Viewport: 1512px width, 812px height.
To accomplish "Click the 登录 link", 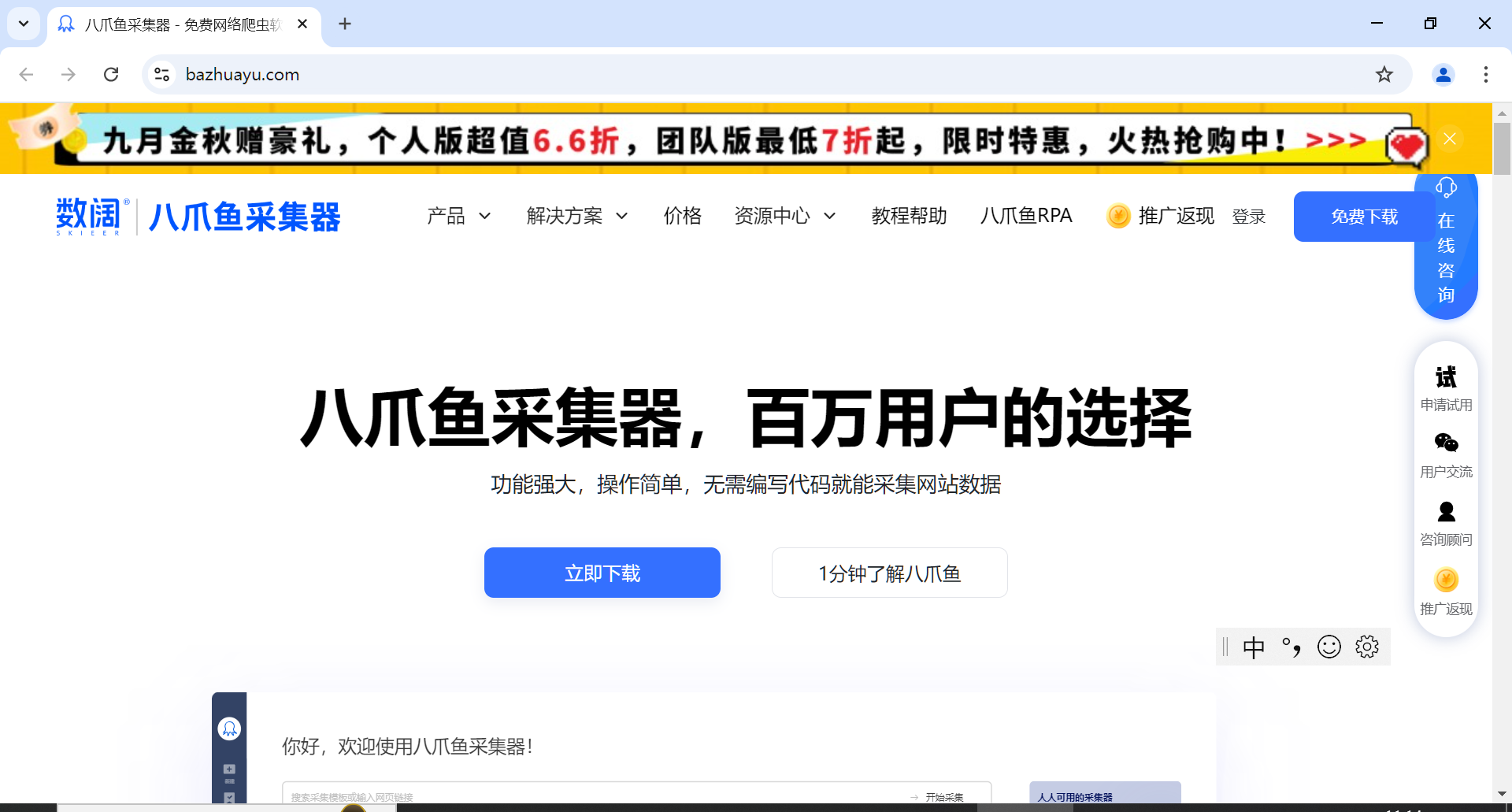I will (1248, 217).
